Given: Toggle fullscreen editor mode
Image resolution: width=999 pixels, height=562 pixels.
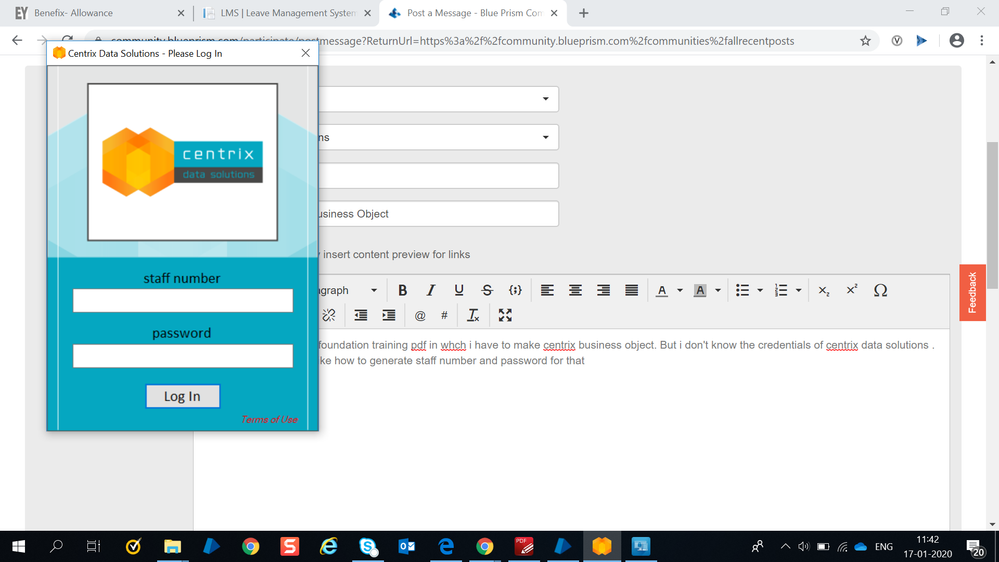Looking at the screenshot, I should 505,315.
